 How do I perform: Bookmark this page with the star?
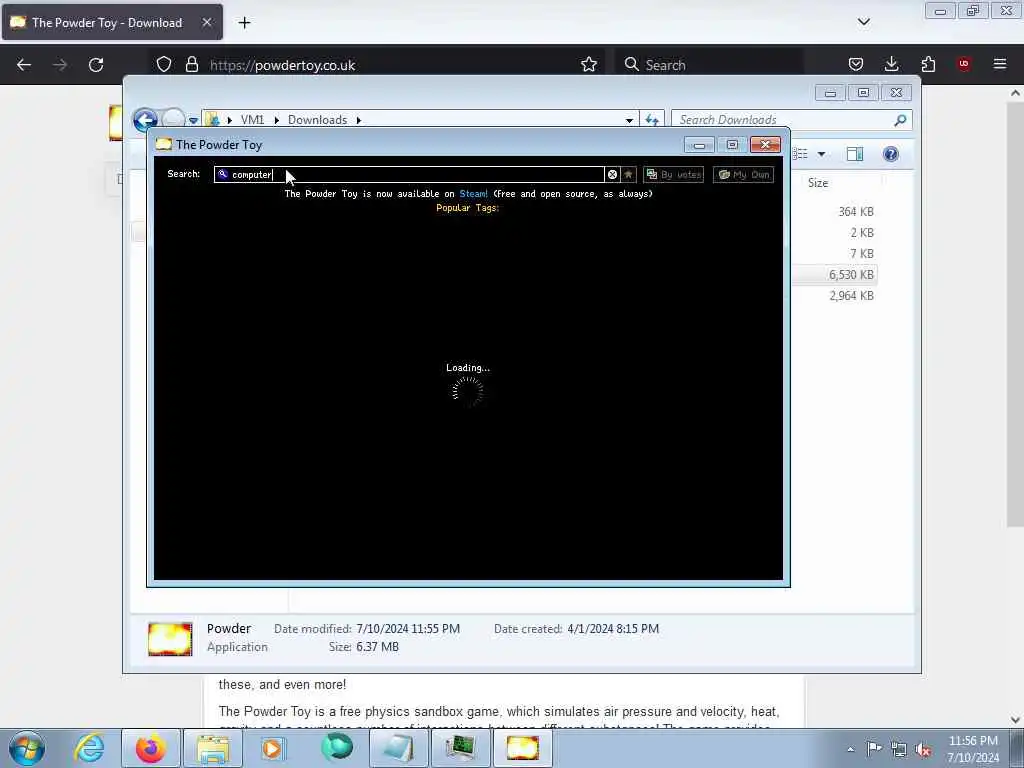589,64
